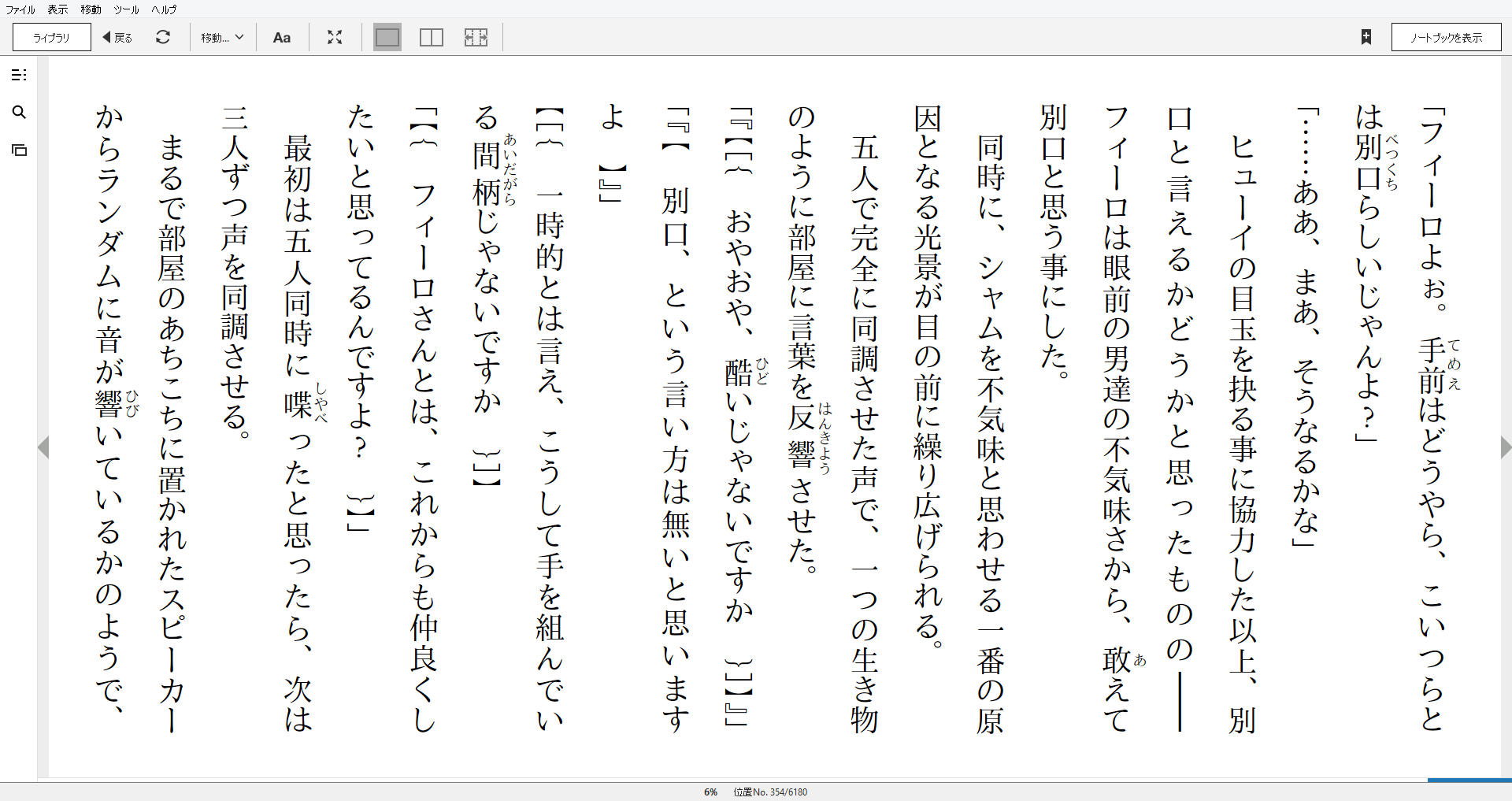Open the Aa font settings
Screen dimensions: 1512x801
(282, 37)
